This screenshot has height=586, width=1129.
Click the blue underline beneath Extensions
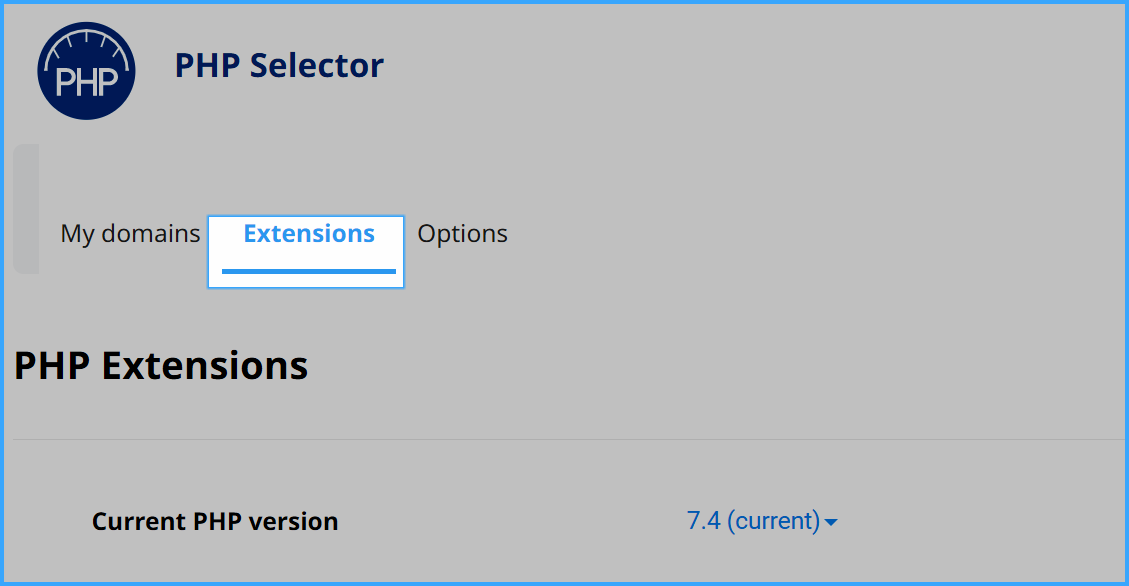(309, 271)
